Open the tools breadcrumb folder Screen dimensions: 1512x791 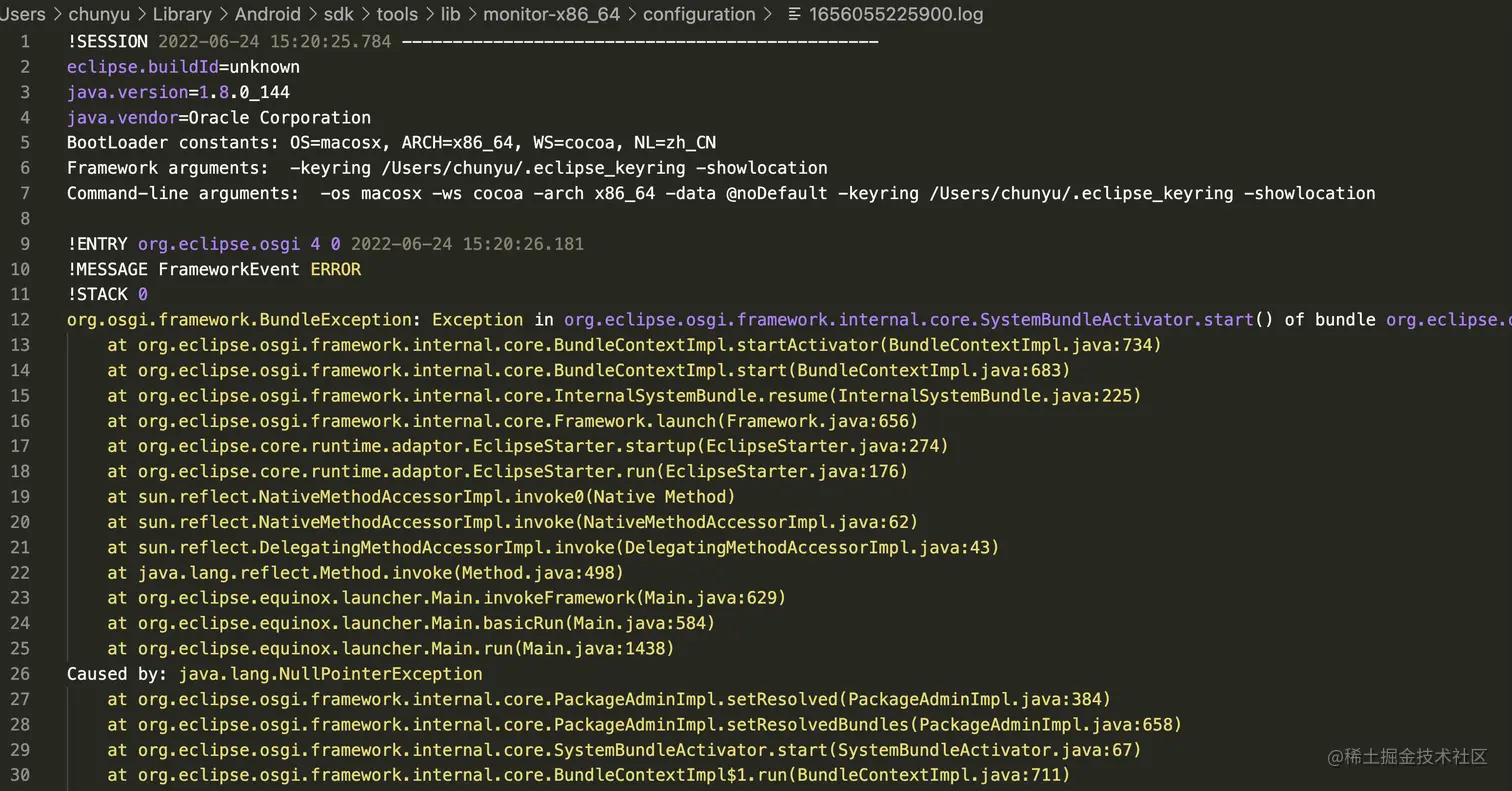pos(398,14)
